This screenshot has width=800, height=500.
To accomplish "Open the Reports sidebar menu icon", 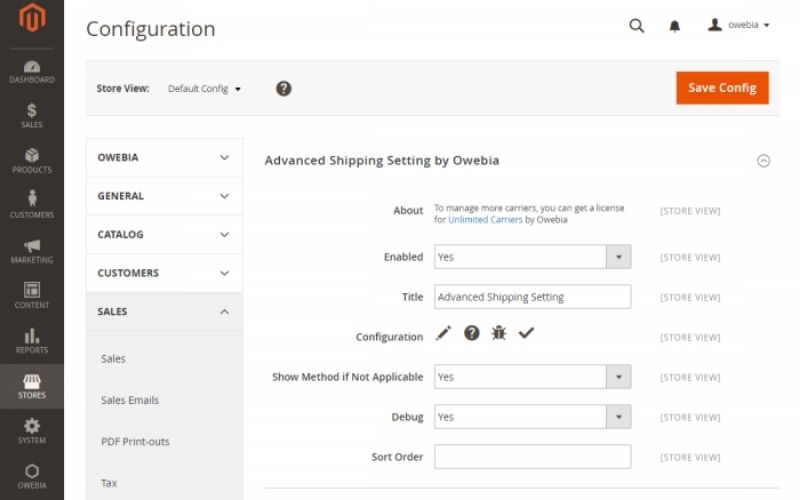I will point(32,335).
